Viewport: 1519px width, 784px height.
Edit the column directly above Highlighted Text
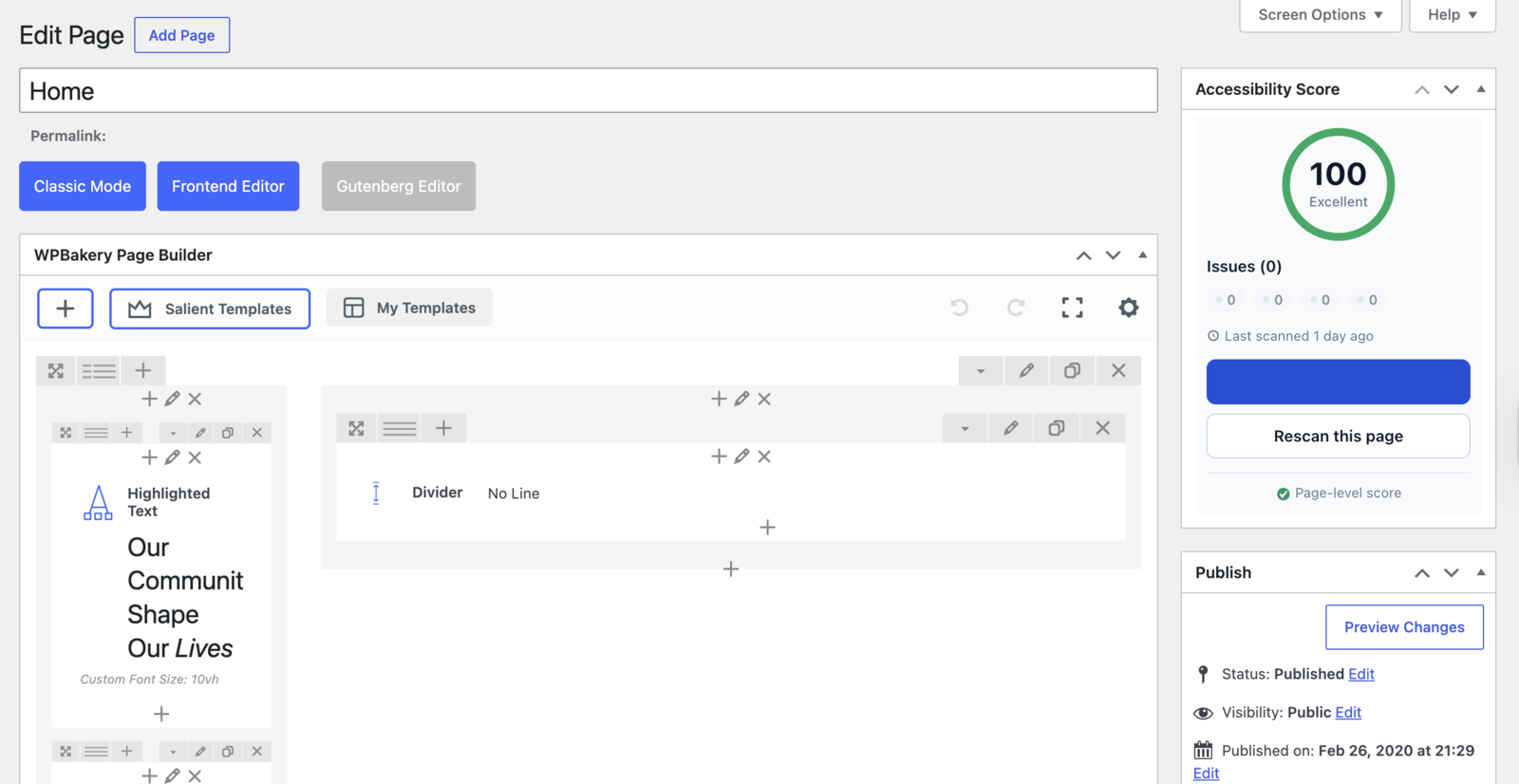click(x=172, y=457)
